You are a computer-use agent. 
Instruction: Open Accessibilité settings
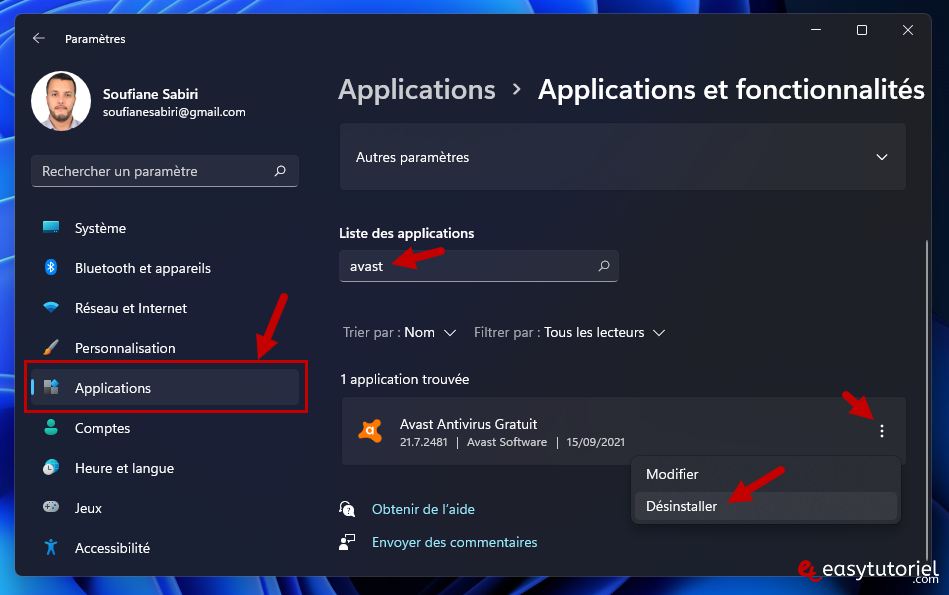[x=165, y=548]
